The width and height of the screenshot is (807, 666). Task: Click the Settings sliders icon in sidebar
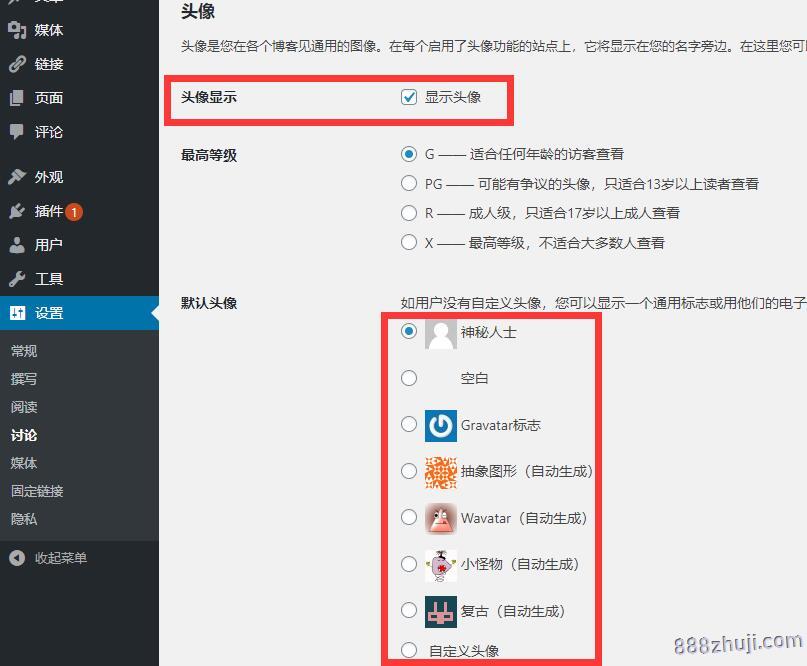coord(17,313)
